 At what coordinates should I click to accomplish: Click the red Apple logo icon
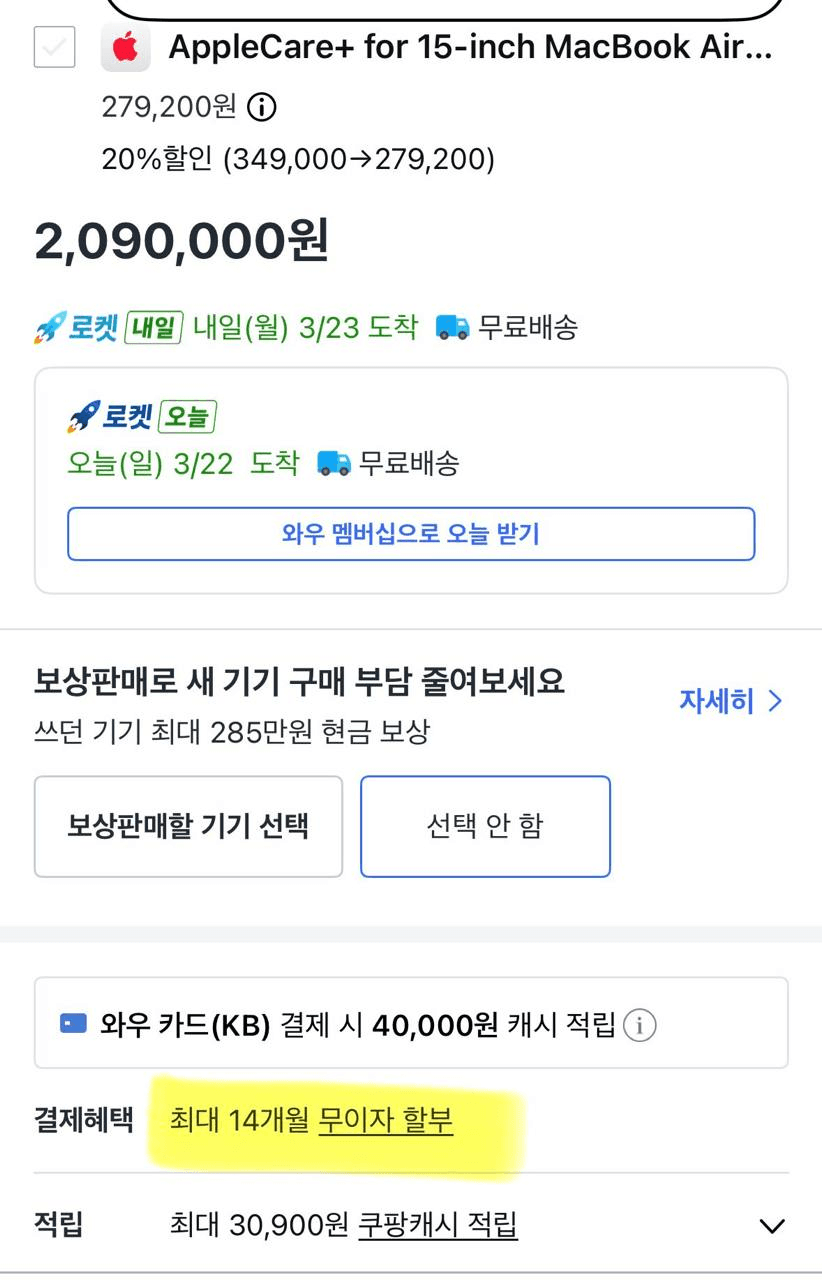[x=126, y=47]
